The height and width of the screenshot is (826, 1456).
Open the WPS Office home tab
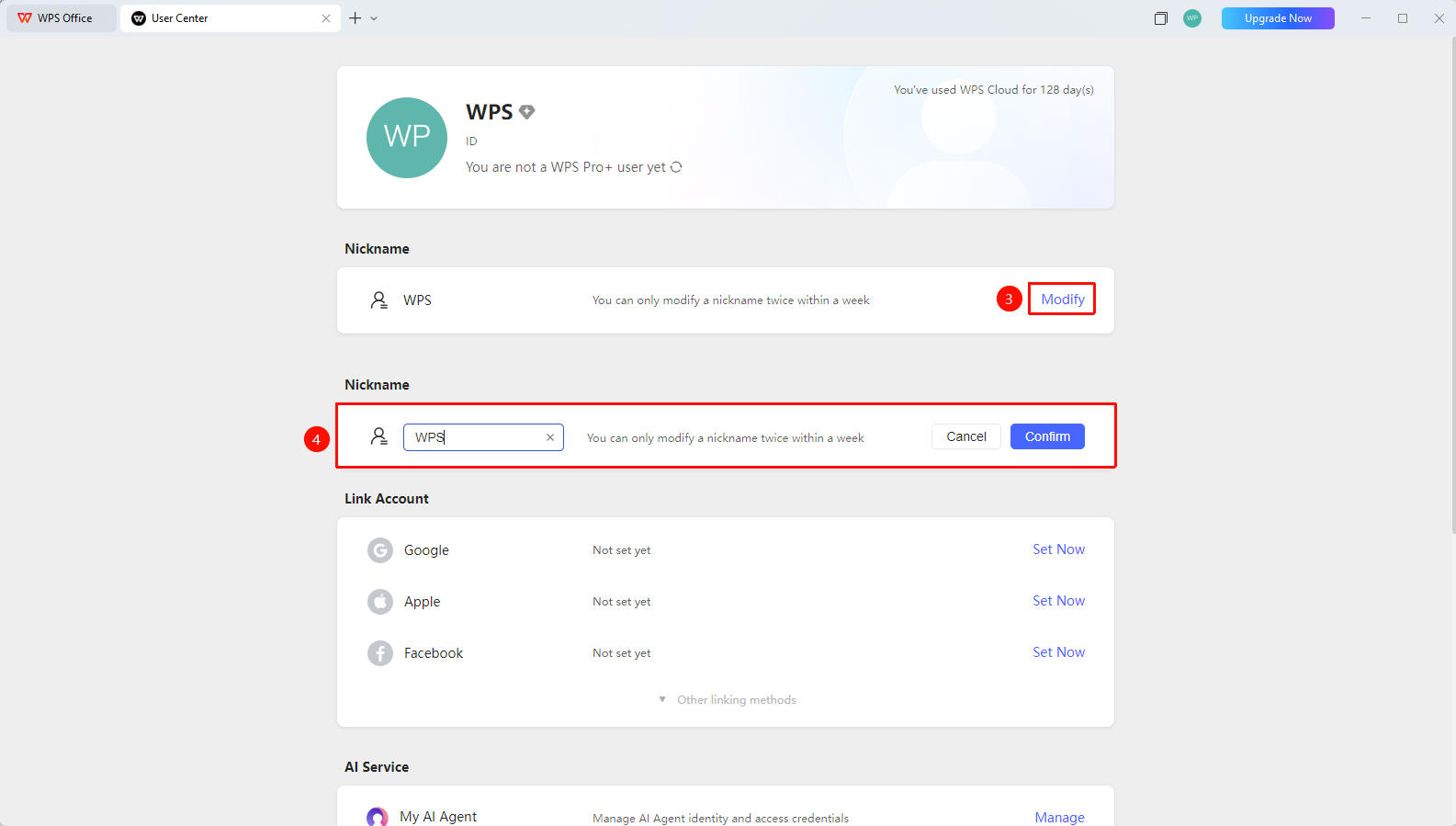tap(62, 18)
